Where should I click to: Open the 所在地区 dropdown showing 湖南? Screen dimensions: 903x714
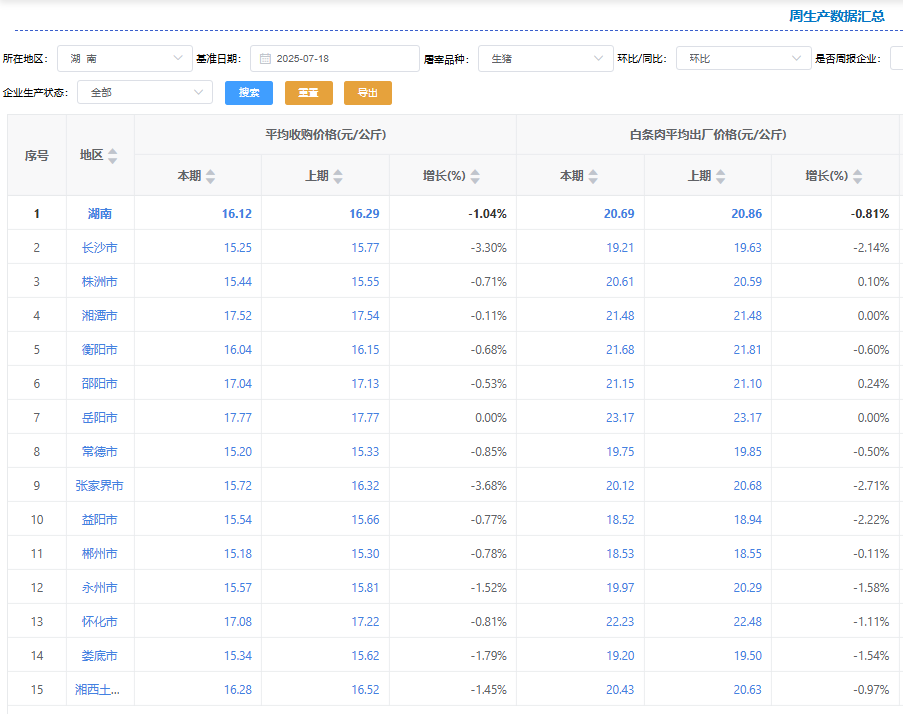[124, 59]
